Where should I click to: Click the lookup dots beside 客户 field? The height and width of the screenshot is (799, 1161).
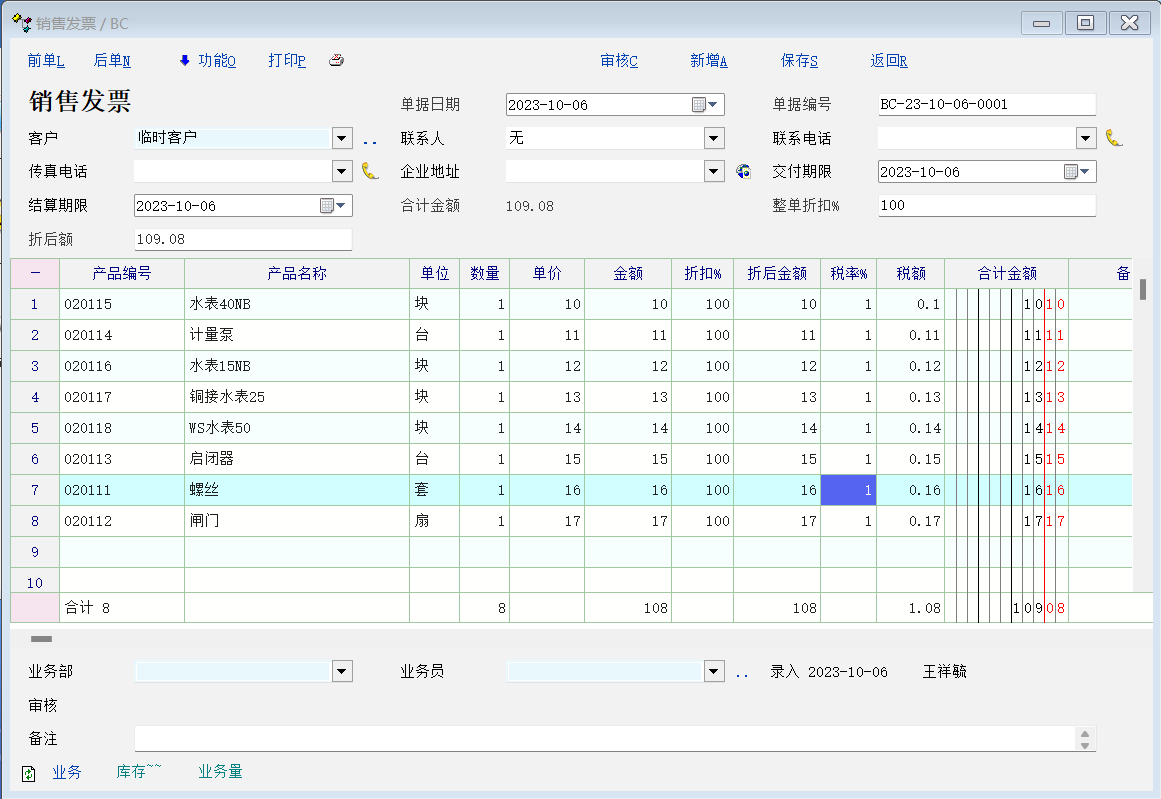(x=370, y=141)
